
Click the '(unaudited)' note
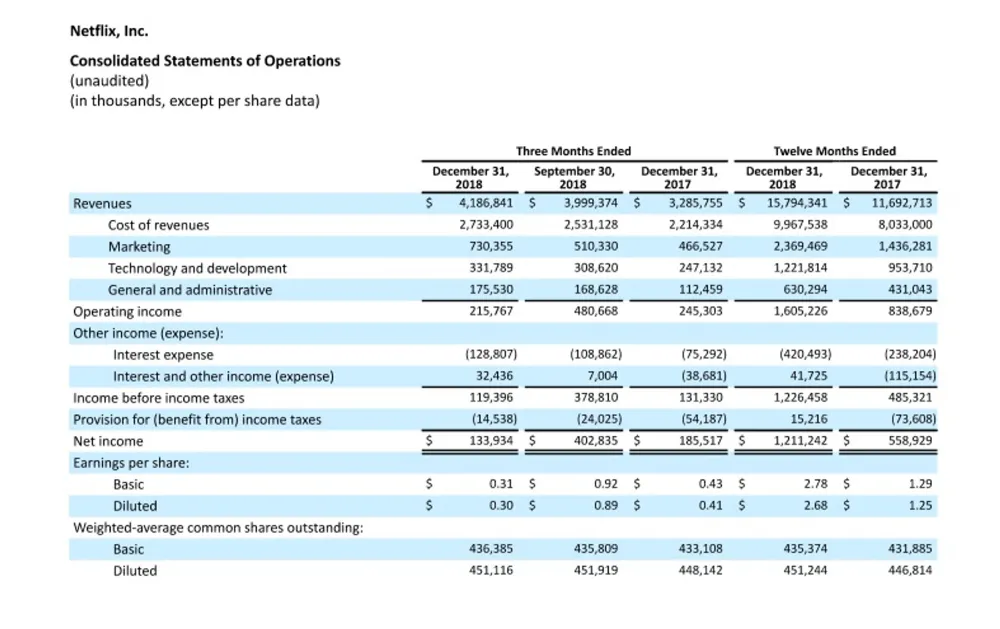tap(109, 81)
